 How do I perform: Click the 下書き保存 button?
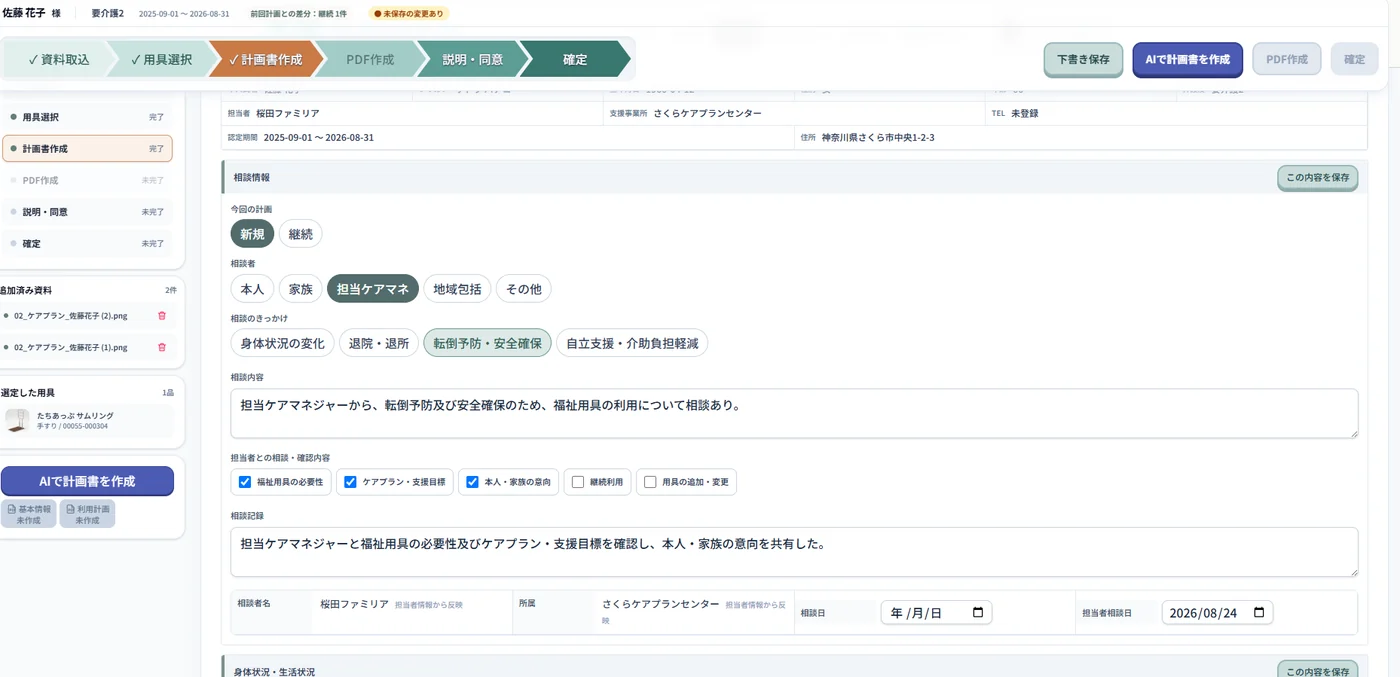(x=1083, y=59)
